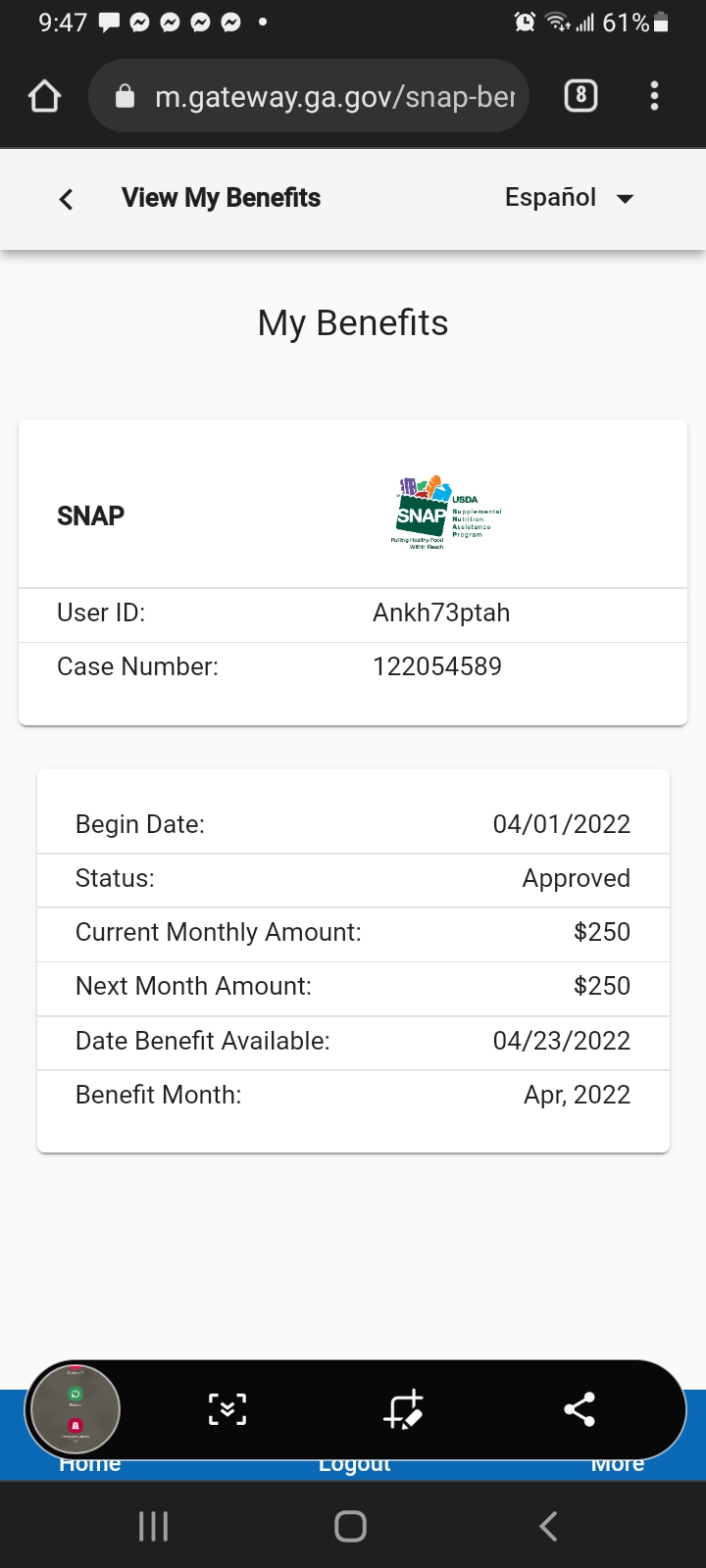This screenshot has width=706, height=1568.
Task: Open the browser tab switcher showing 8
Action: coord(580,95)
